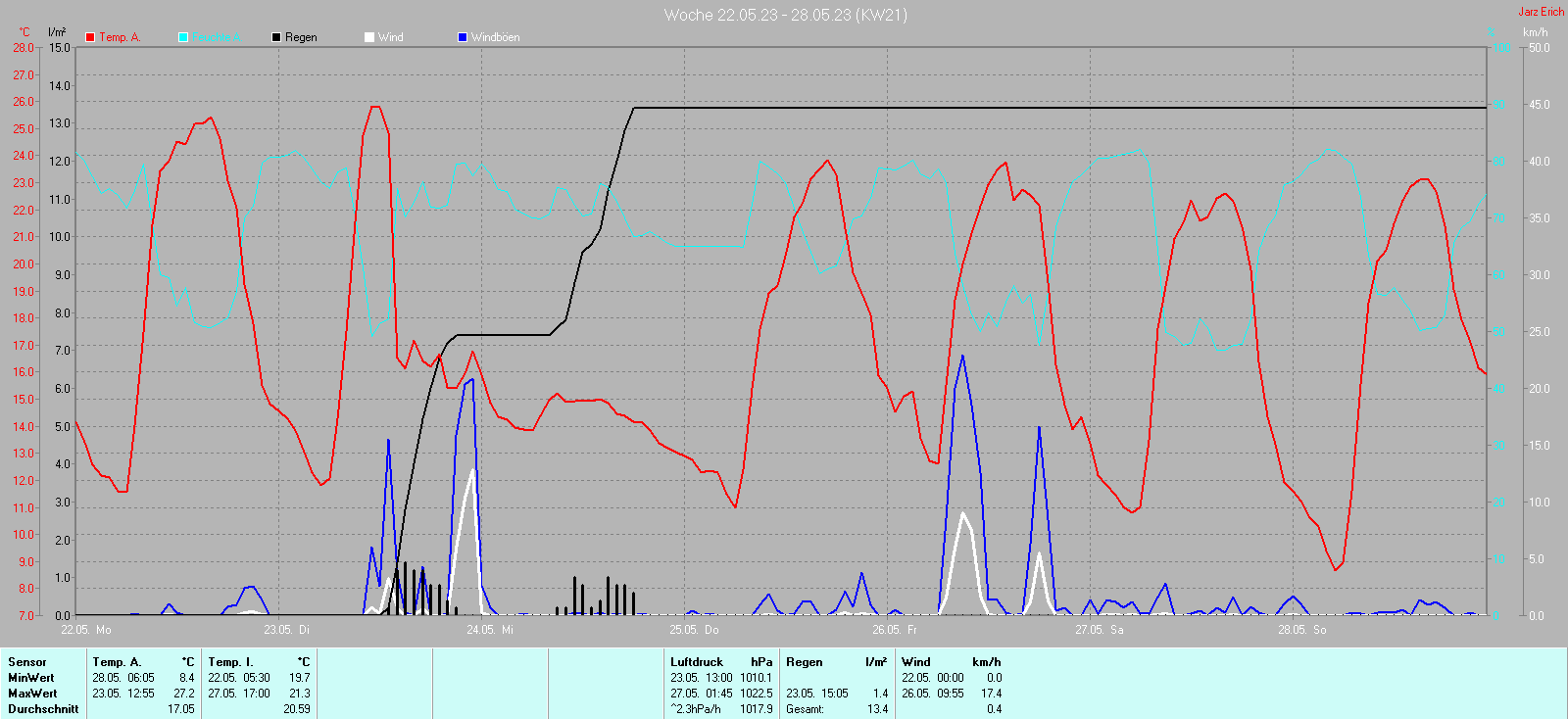Click the °C axis unit label at top left

[x=24, y=32]
